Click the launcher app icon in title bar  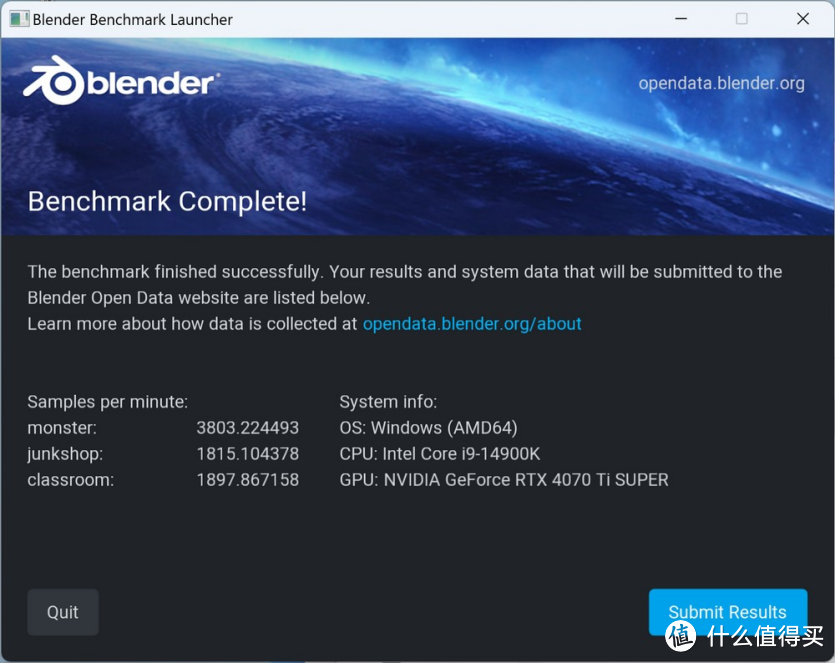point(19,19)
